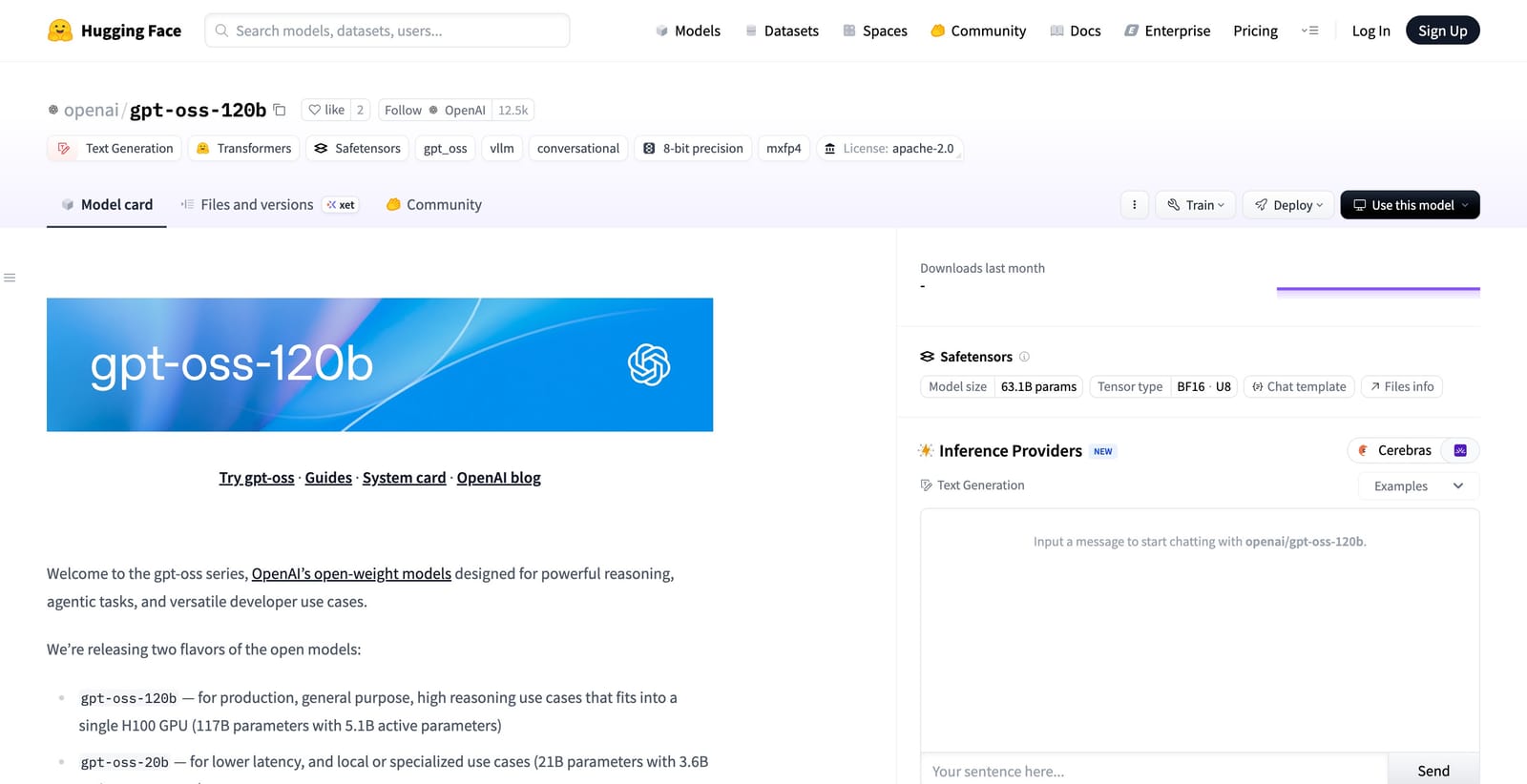1527x784 pixels.
Task: Click the Hugging Face logo icon
Action: 60,31
